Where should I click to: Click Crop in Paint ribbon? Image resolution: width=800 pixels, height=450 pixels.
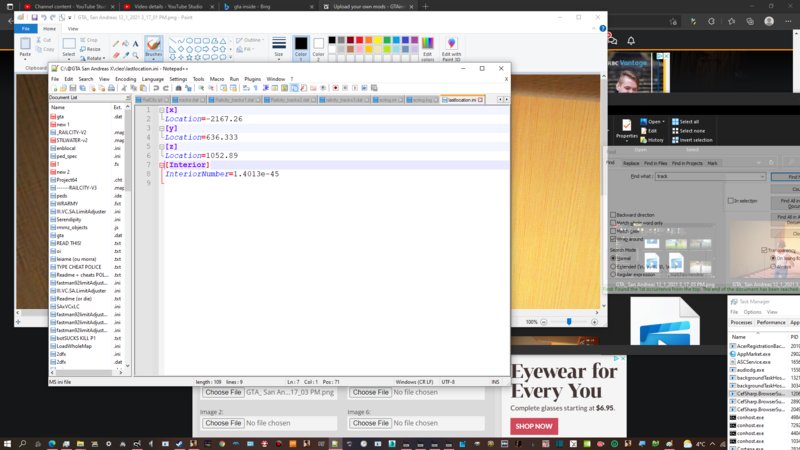[89, 40]
